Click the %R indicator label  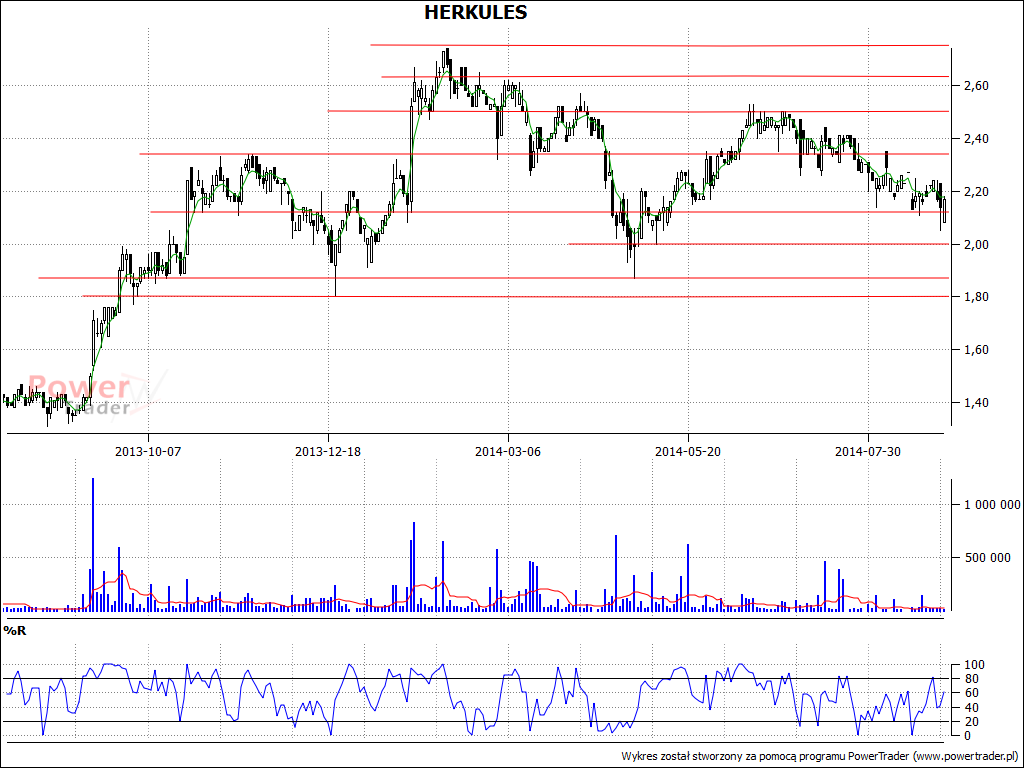(x=14, y=631)
